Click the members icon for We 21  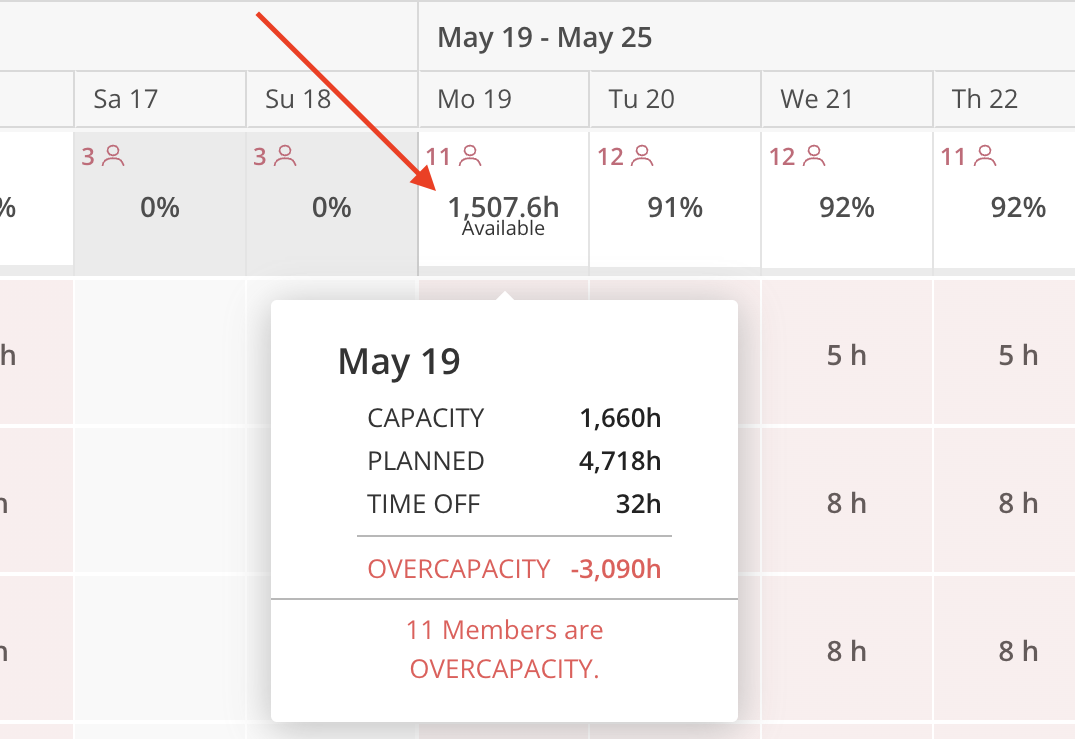(814, 156)
